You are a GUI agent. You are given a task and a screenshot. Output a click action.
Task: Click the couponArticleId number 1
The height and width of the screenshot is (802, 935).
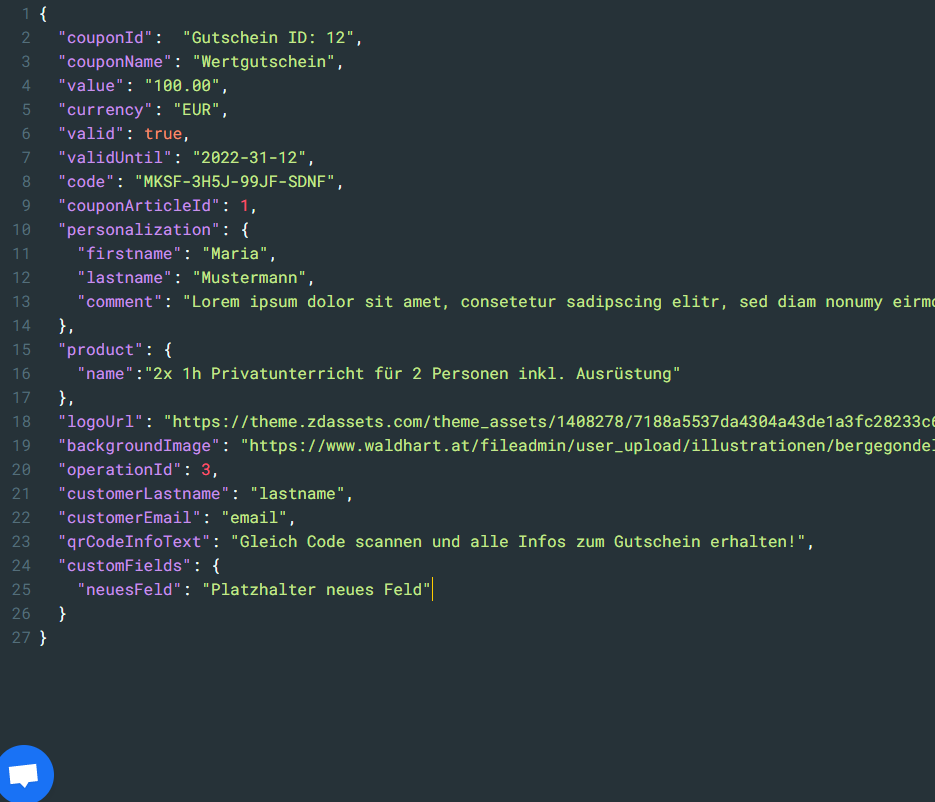[x=243, y=206]
